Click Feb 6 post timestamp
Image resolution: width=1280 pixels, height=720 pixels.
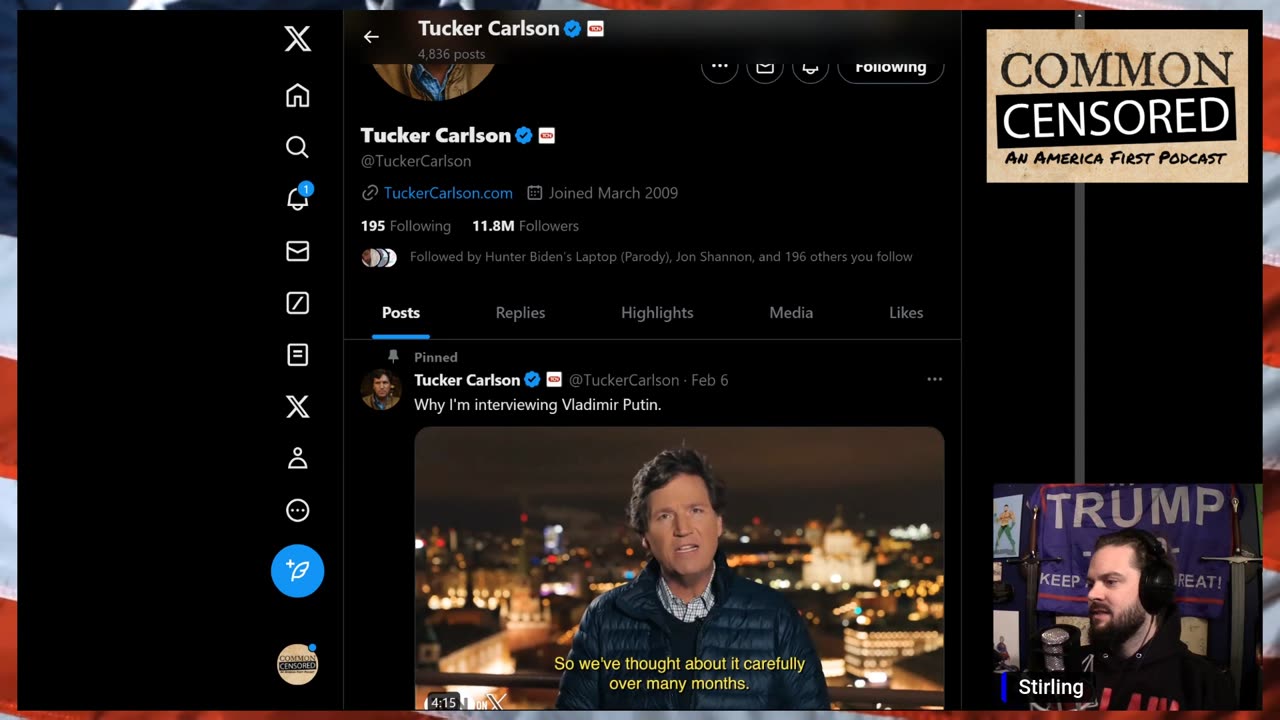(709, 380)
